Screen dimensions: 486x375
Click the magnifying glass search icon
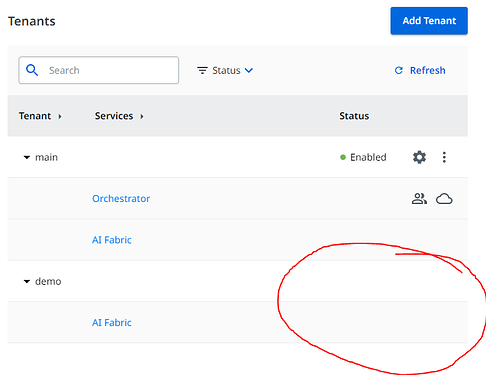32,70
